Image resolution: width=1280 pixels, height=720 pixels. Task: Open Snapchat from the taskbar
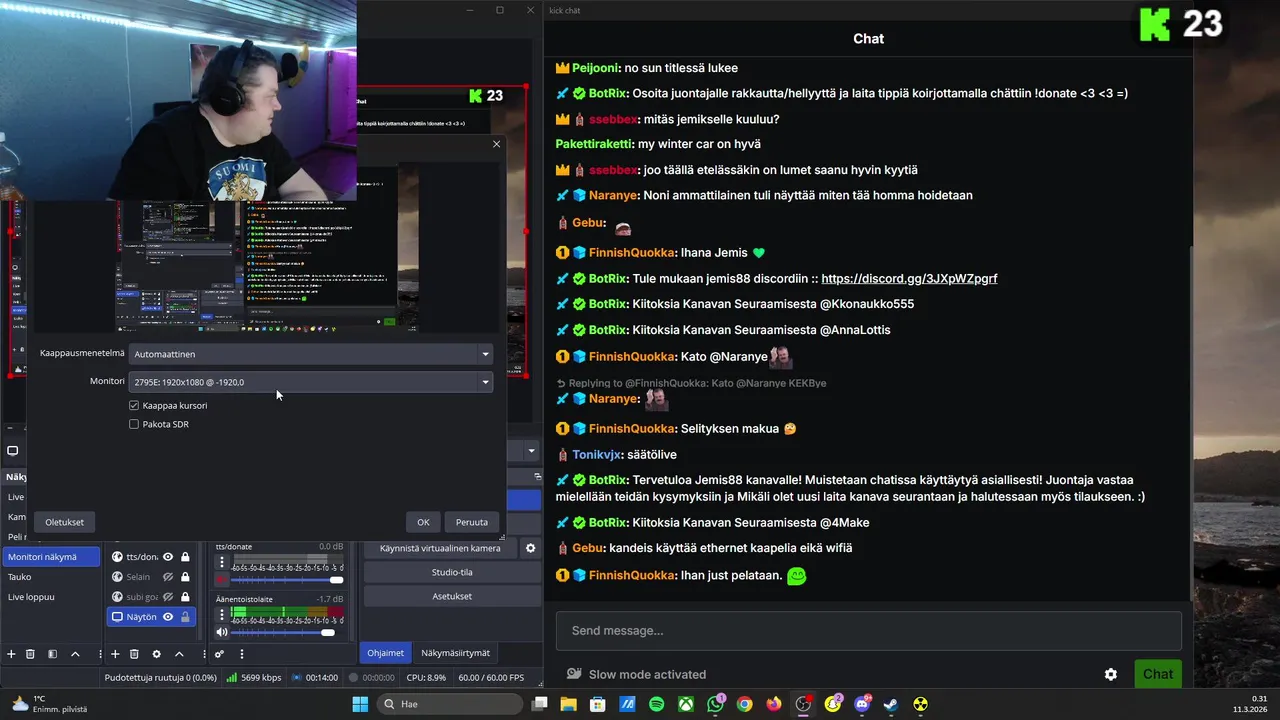pos(832,704)
